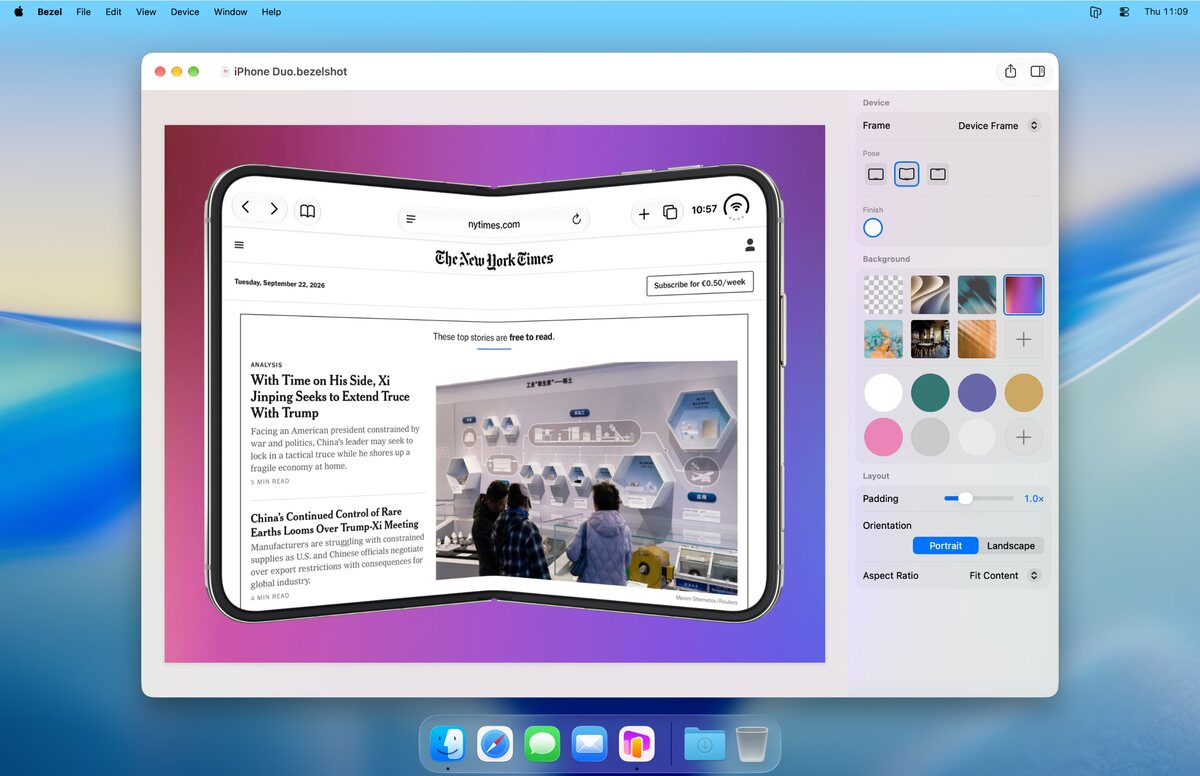Click Subscribe for €0.50/week button
The image size is (1200, 776).
click(700, 284)
